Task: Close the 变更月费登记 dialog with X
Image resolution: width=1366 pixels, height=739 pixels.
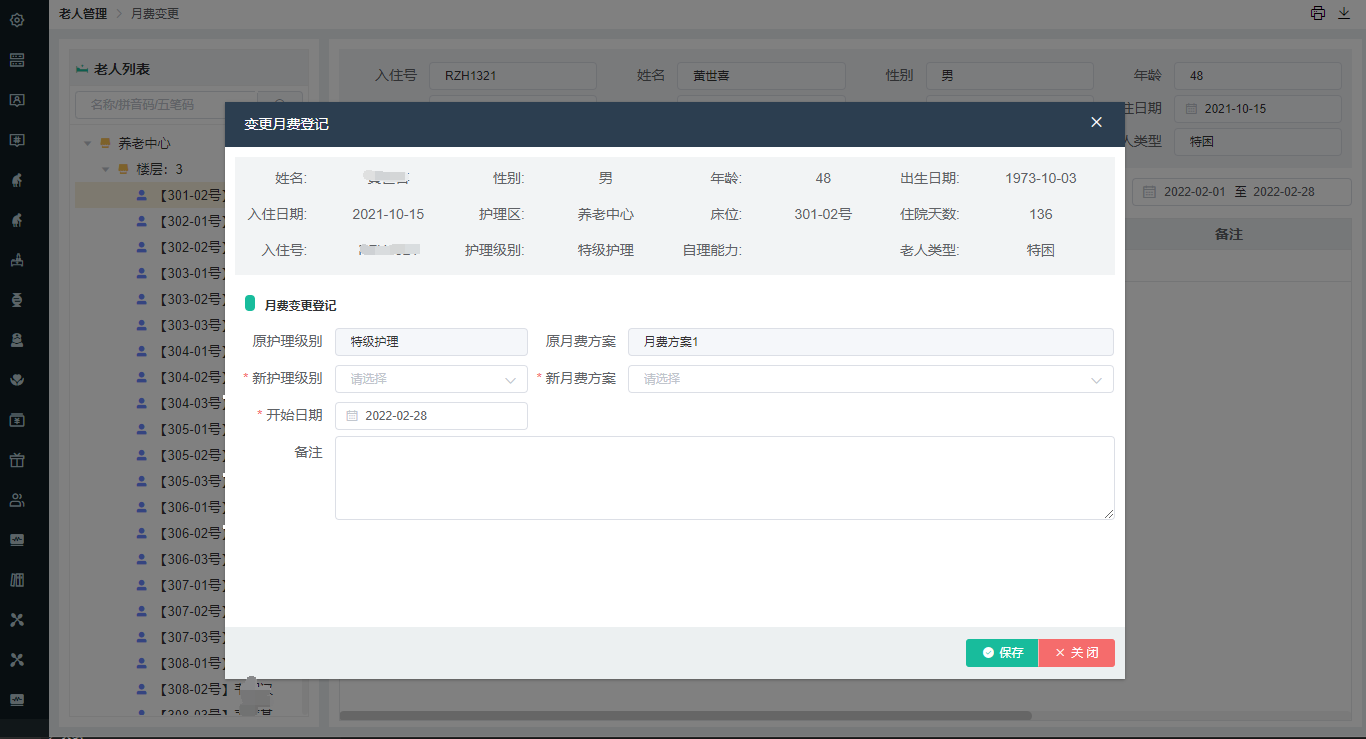Action: (1096, 122)
